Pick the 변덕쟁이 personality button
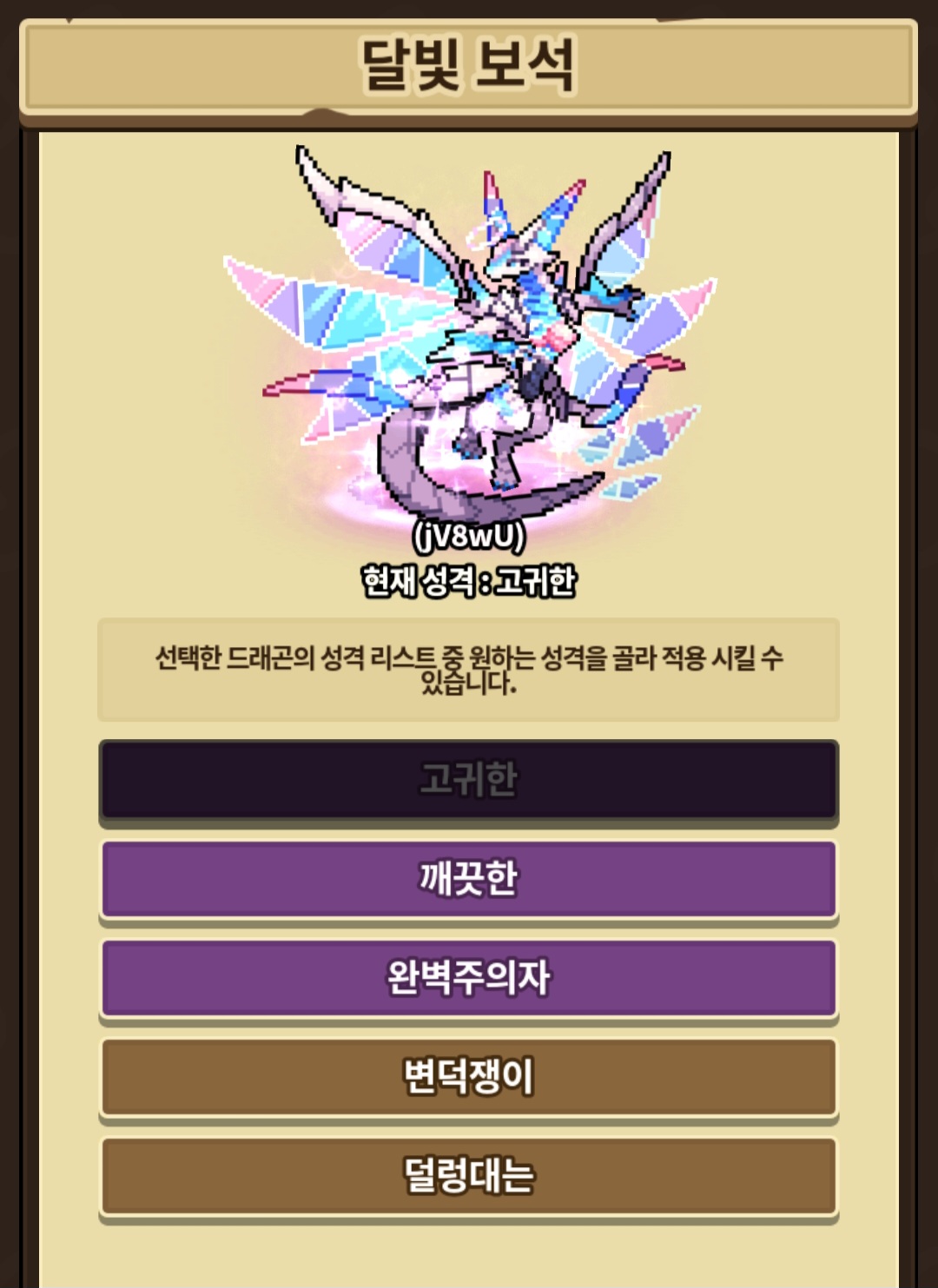This screenshot has height=1288, width=938. pos(468,1076)
